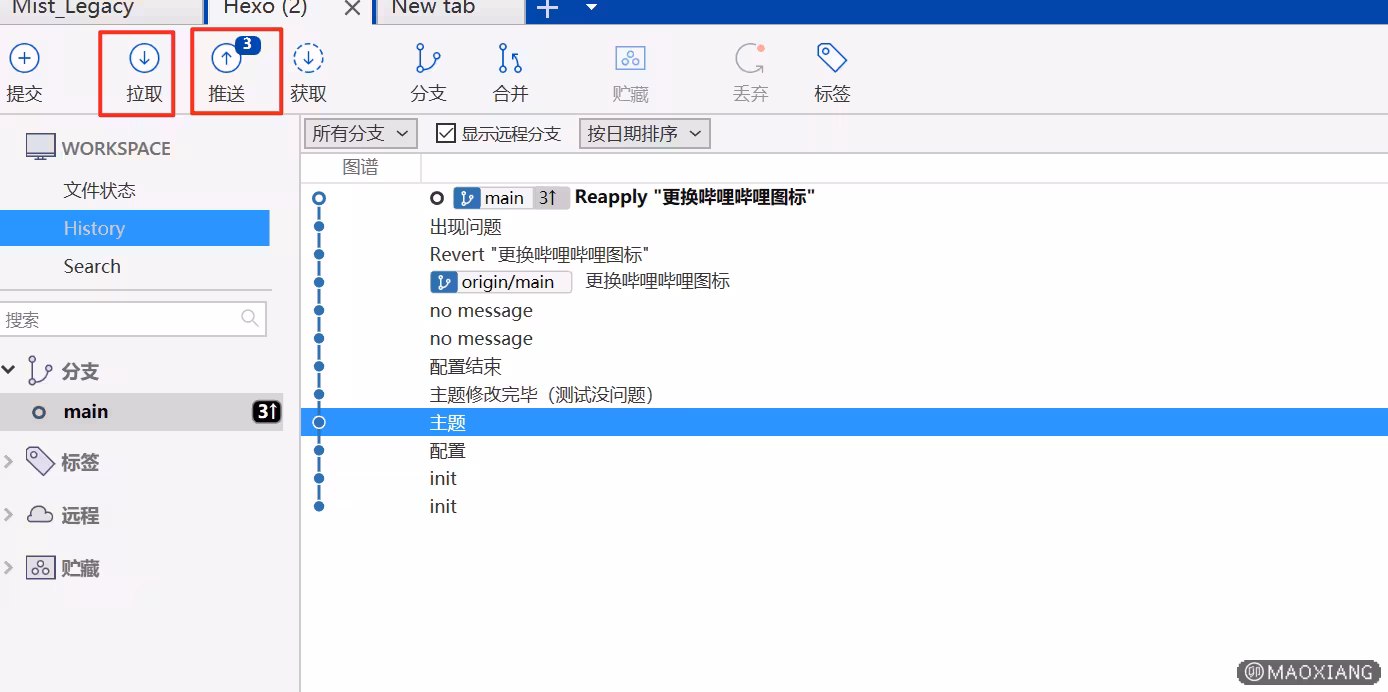Pull changes with the 拉取 icon
The image size is (1388, 692).
[x=144, y=59]
